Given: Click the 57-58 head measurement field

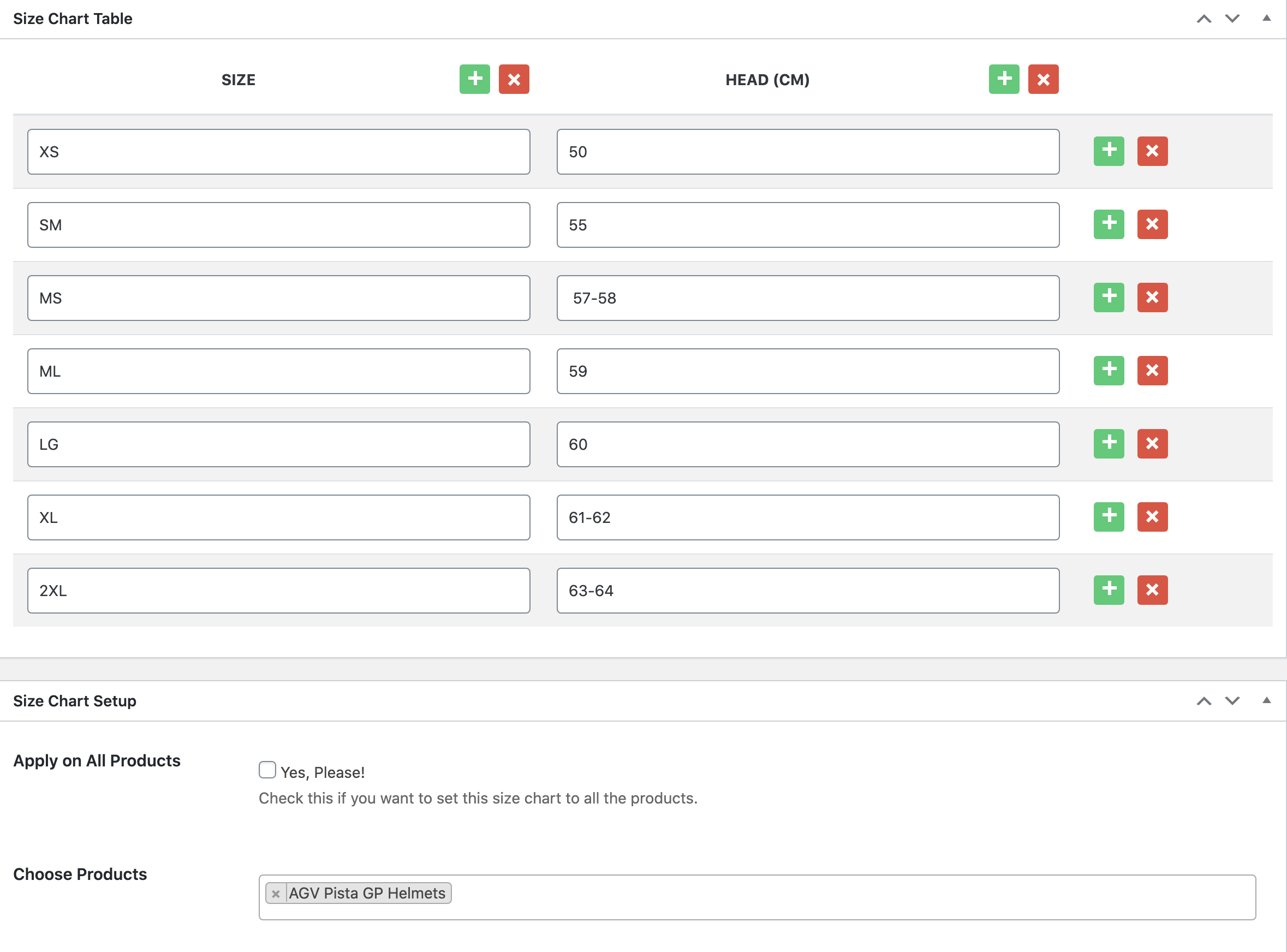Looking at the screenshot, I should (x=807, y=298).
